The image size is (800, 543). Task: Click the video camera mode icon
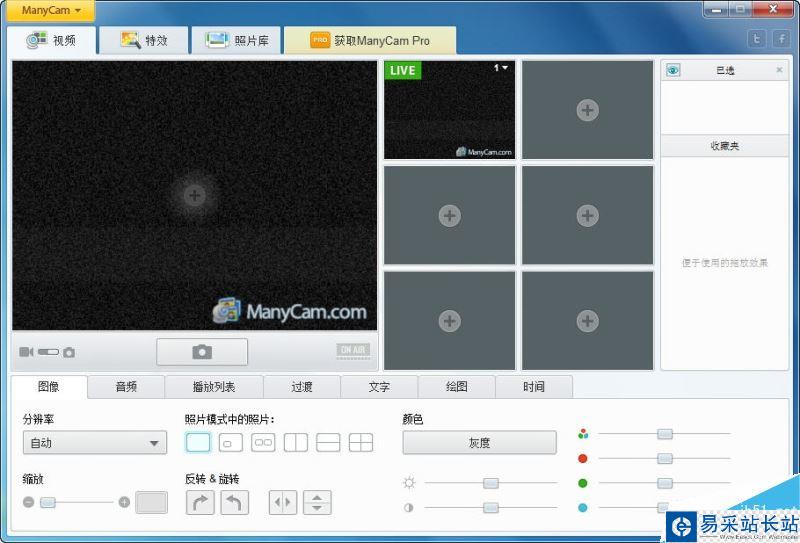tap(26, 352)
